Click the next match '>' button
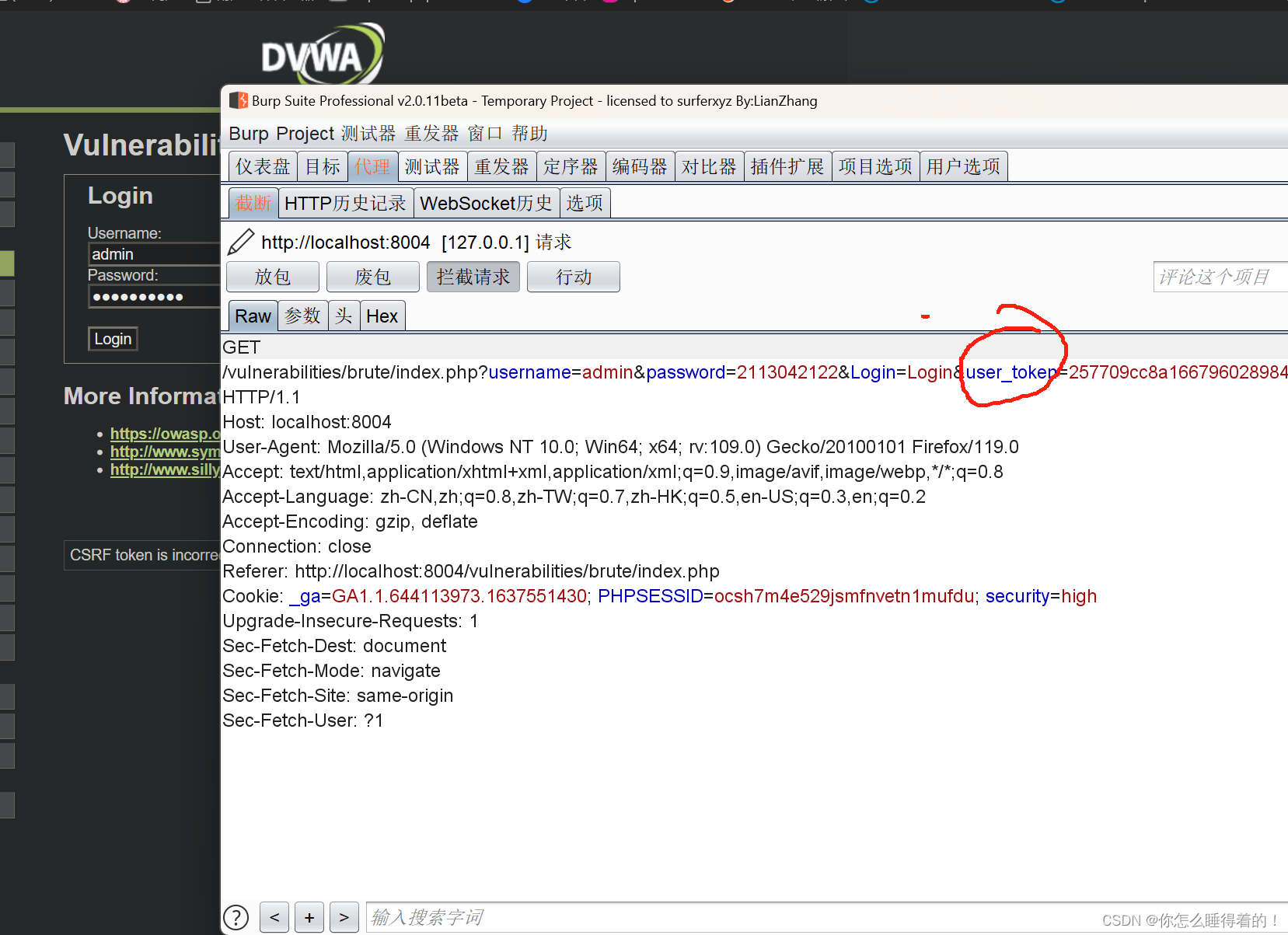1288x935 pixels. (x=344, y=917)
